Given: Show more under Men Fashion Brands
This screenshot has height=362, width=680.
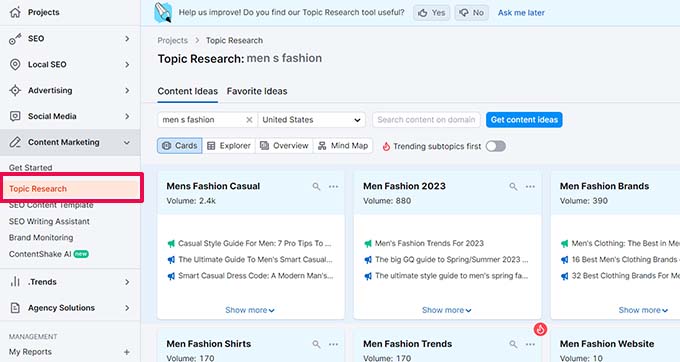Looking at the screenshot, I should point(643,310).
